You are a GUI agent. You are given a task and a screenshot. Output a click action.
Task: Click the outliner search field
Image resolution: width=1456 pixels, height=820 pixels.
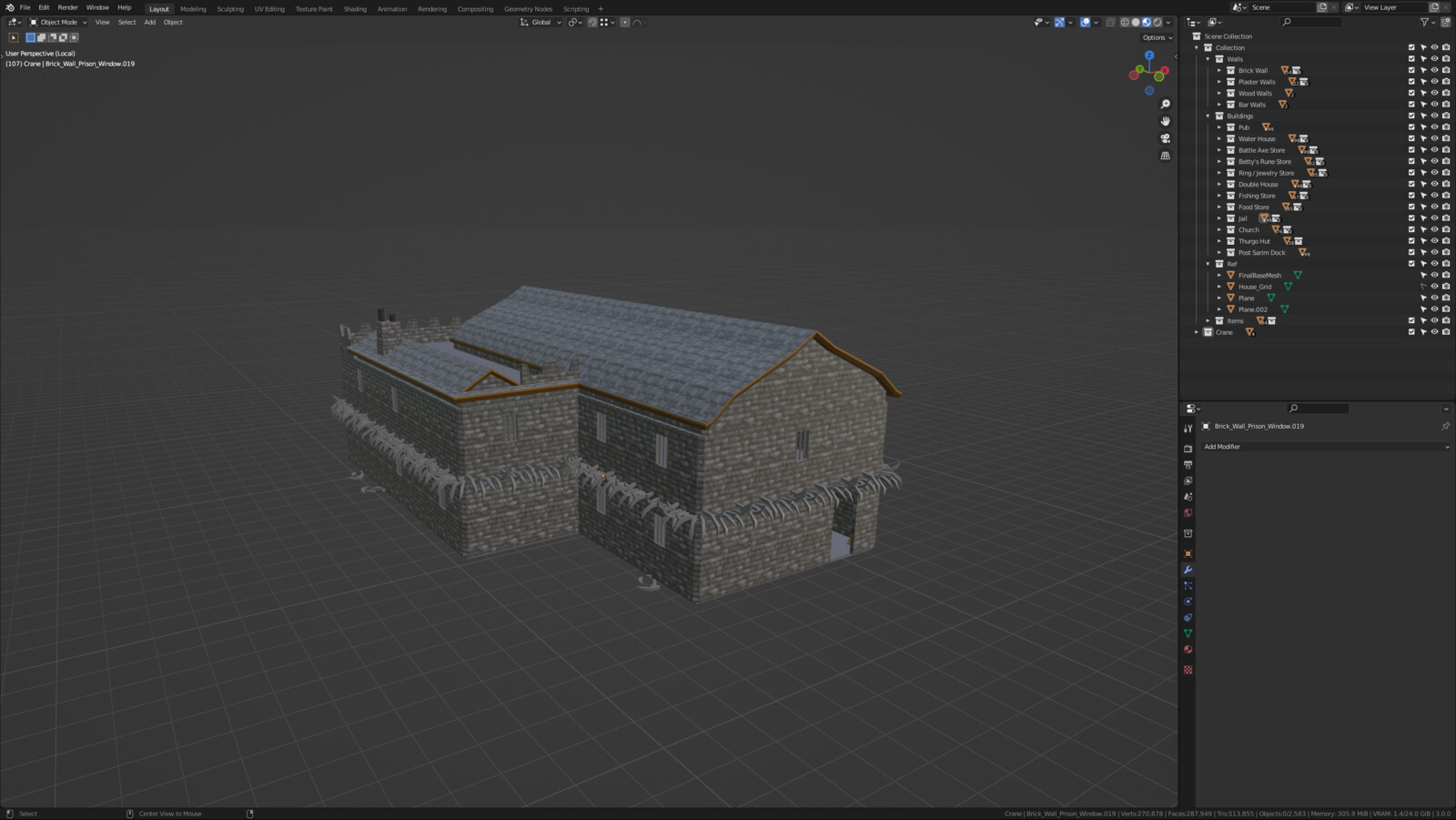1311,22
